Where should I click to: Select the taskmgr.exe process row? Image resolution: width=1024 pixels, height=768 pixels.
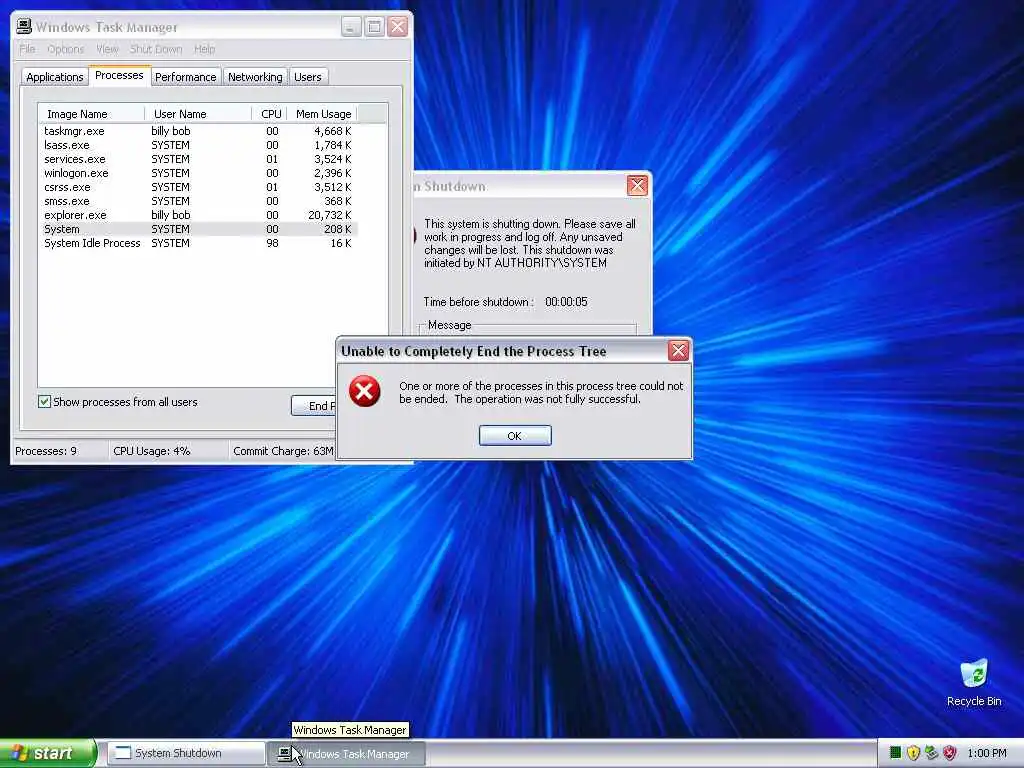(x=198, y=131)
